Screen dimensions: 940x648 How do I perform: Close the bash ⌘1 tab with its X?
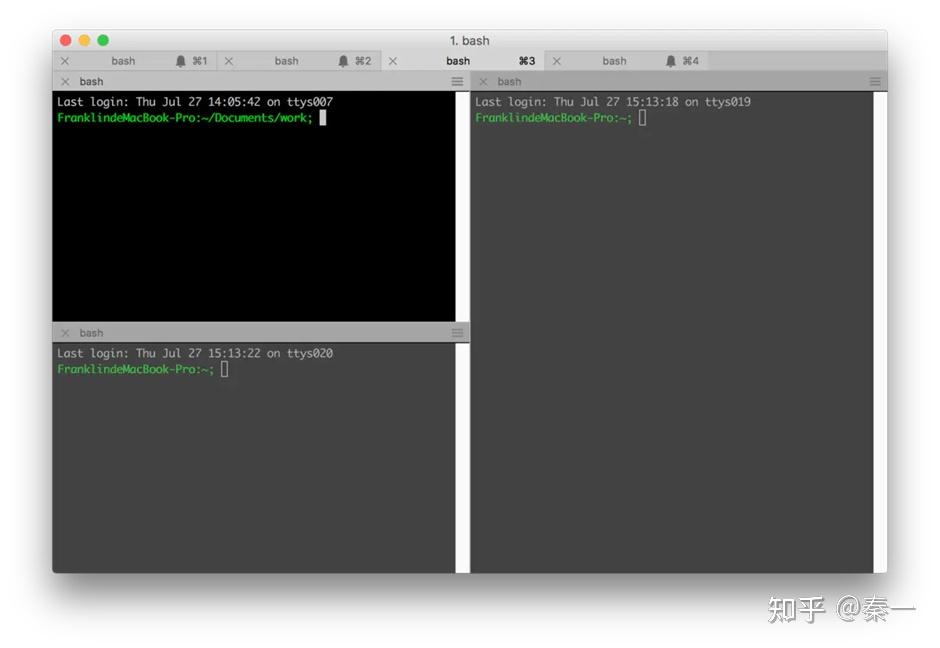[64, 60]
